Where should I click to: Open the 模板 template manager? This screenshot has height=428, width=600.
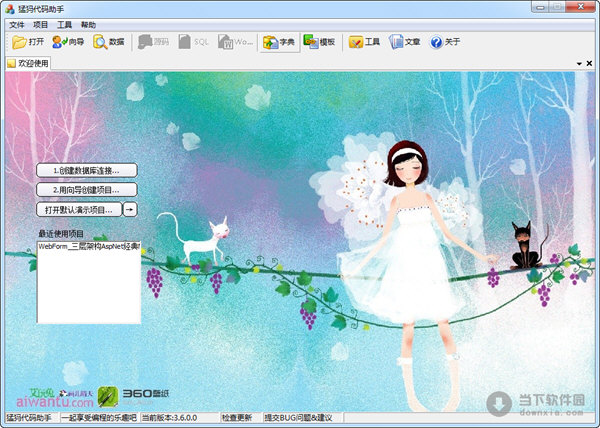click(x=320, y=42)
